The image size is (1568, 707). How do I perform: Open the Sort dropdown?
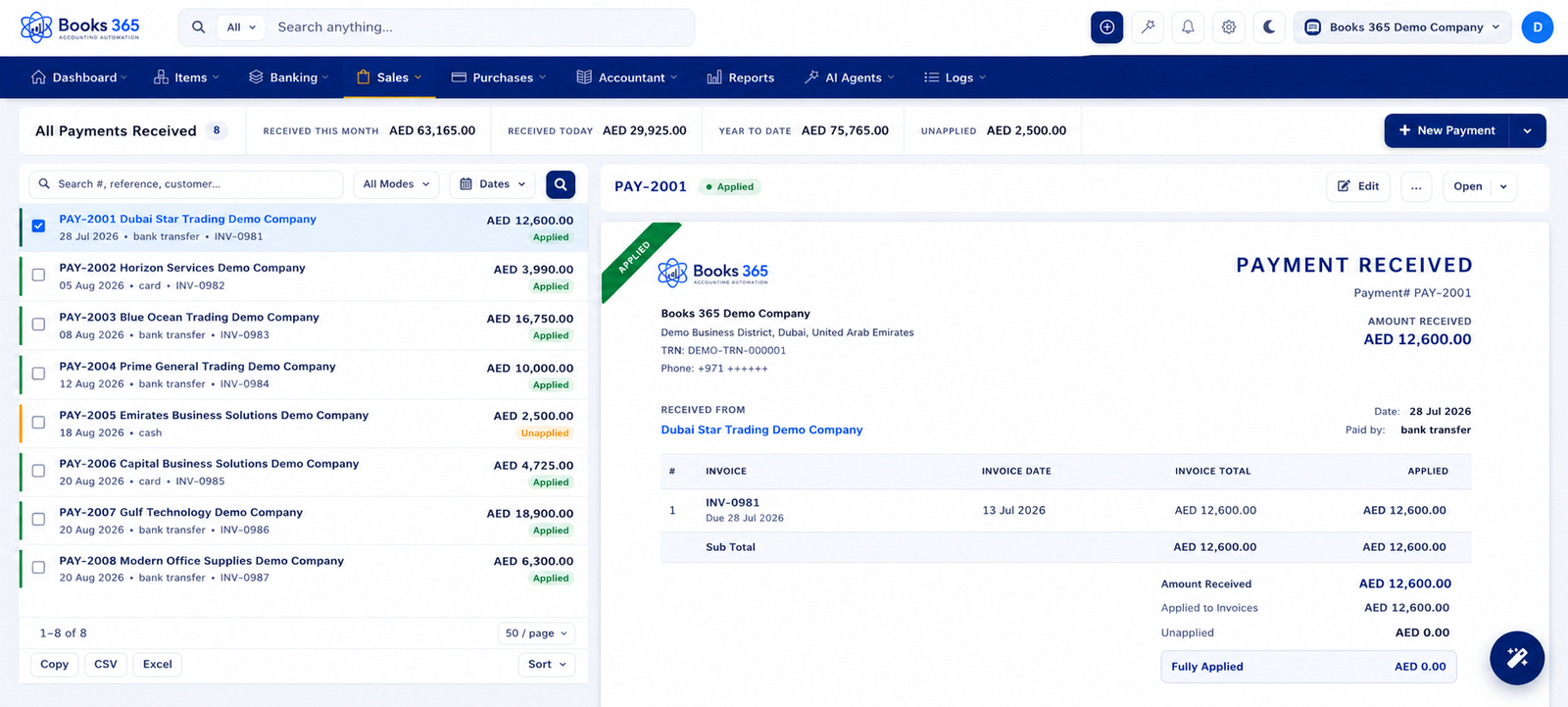pos(547,665)
